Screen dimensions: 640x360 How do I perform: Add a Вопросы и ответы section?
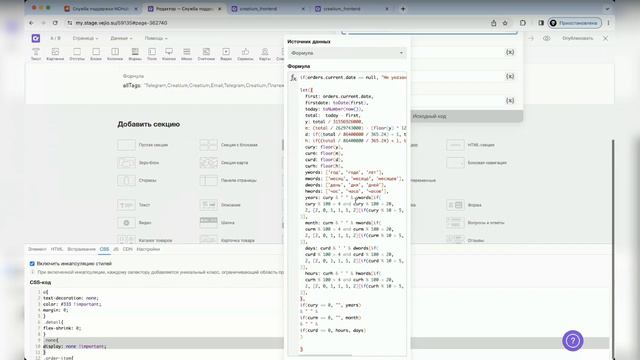pyautogui.click(x=476, y=222)
